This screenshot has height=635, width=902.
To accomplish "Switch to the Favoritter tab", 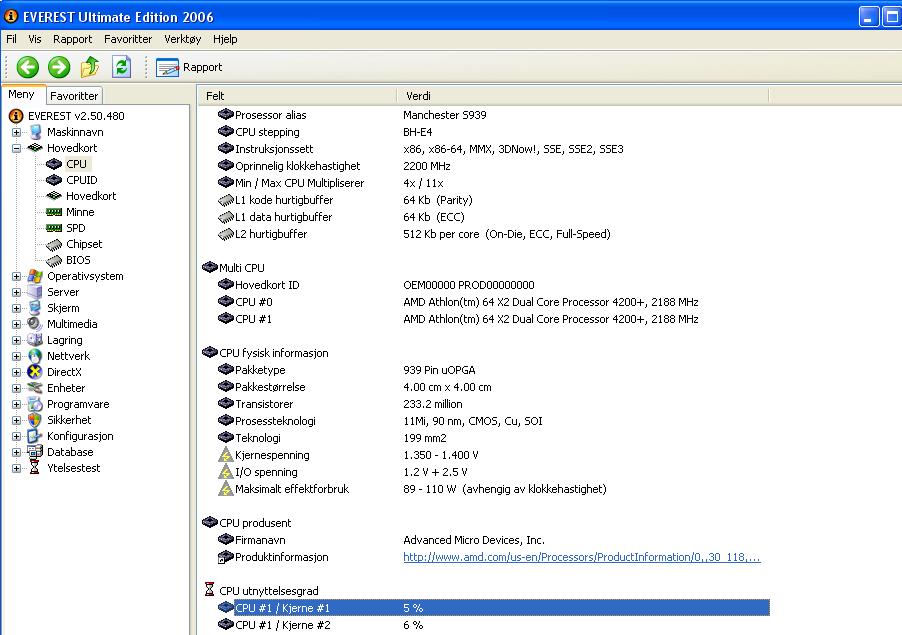I will (x=74, y=95).
